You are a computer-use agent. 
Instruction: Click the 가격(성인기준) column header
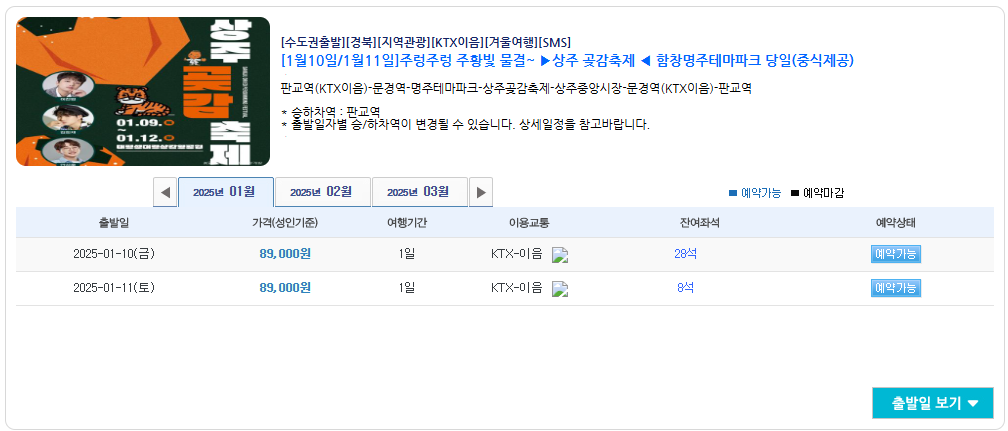(x=285, y=223)
